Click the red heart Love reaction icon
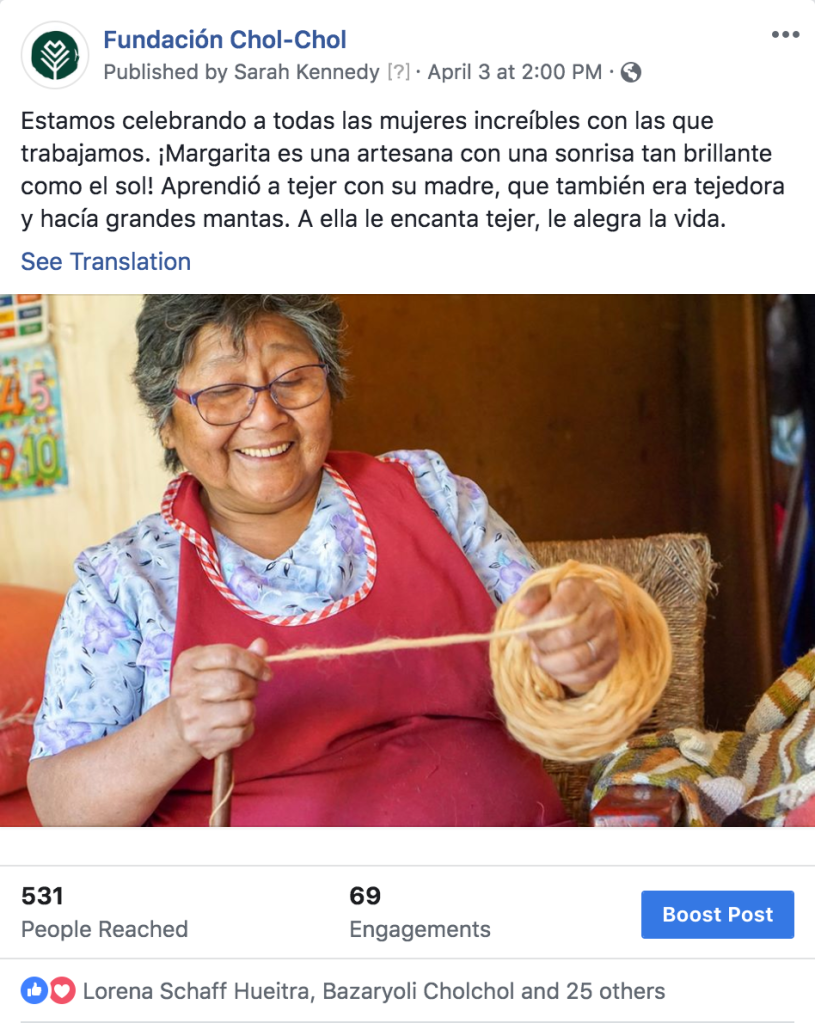This screenshot has width=815, height=1023. [62, 990]
